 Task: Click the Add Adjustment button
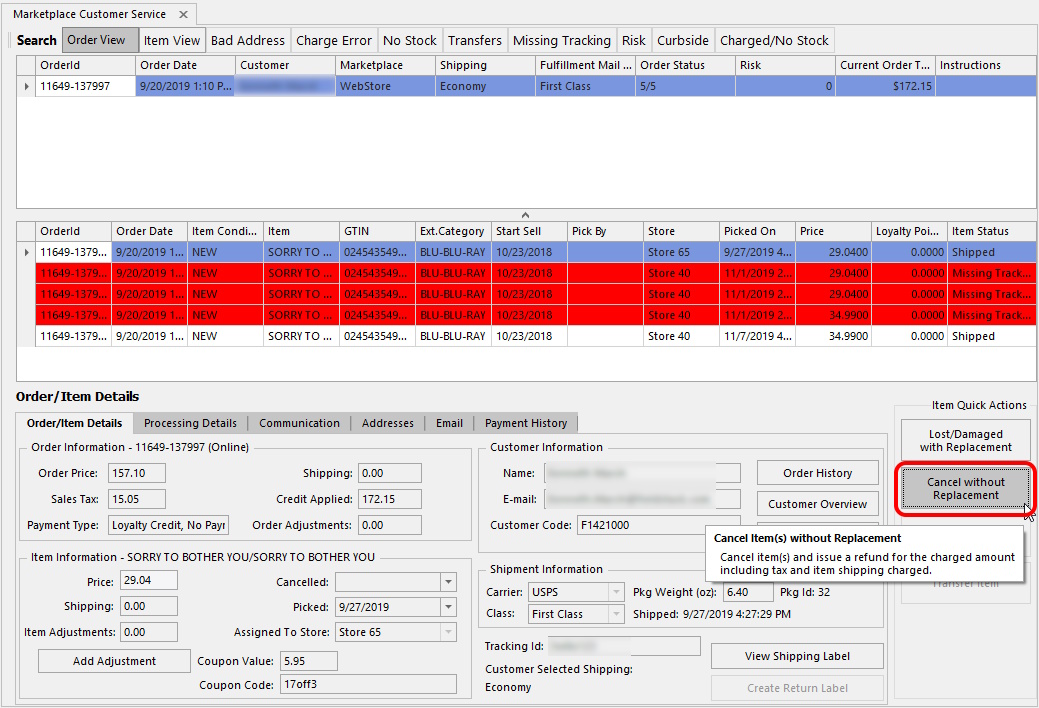114,661
